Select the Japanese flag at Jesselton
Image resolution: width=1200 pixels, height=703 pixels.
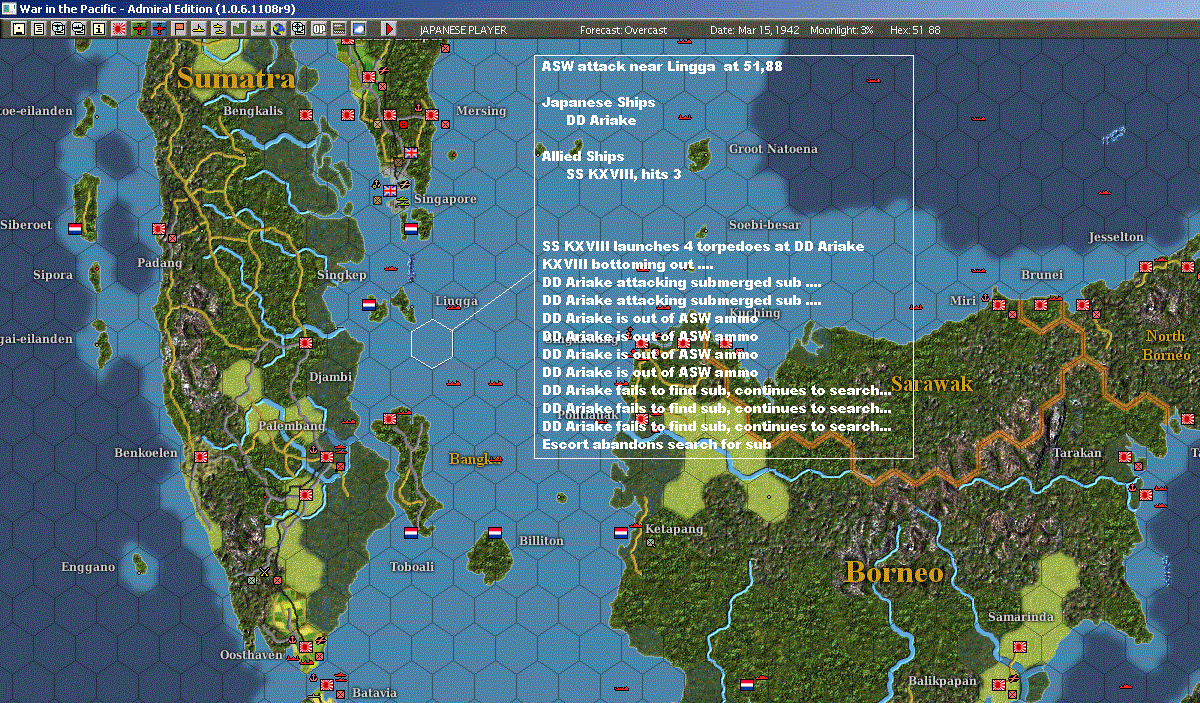click(1145, 266)
